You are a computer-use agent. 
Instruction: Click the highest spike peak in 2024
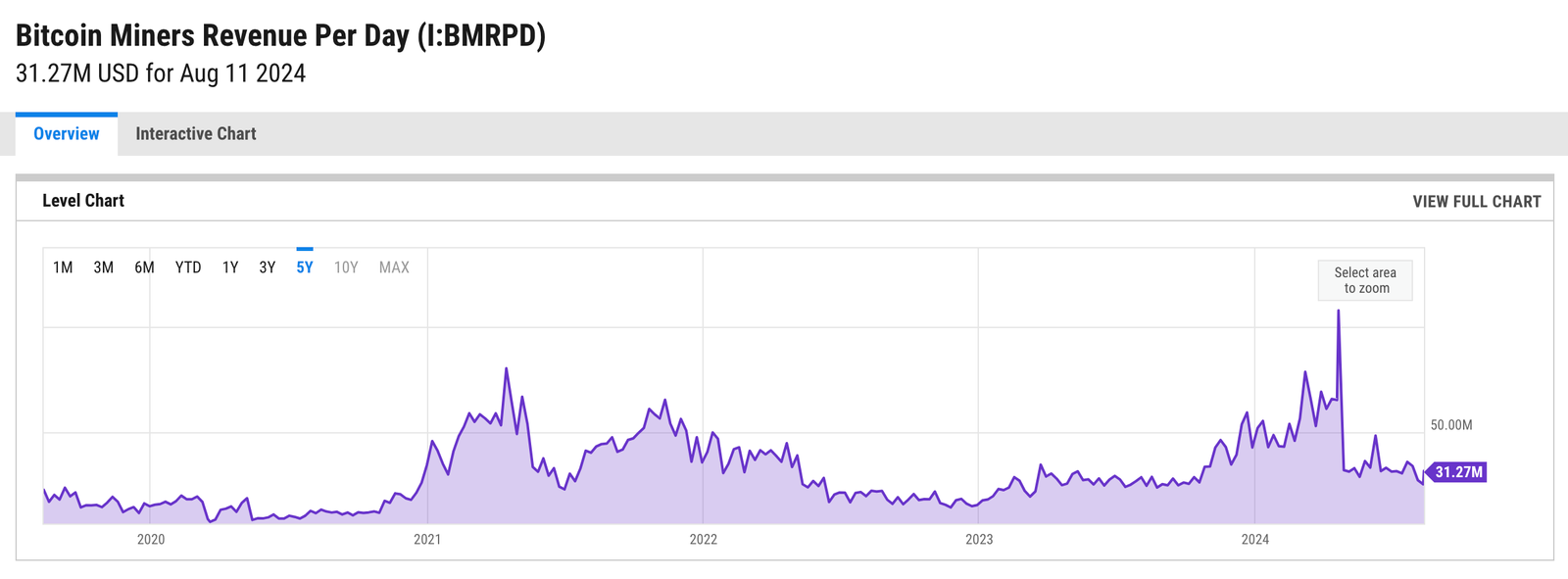point(1339,312)
